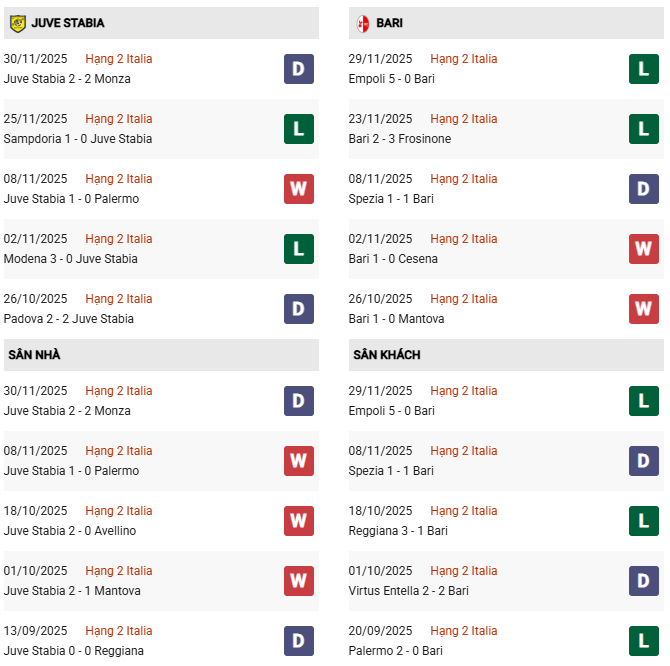Open the Reggiana 3 - 1 Bari match
This screenshot has height=666, width=670.
coord(398,531)
